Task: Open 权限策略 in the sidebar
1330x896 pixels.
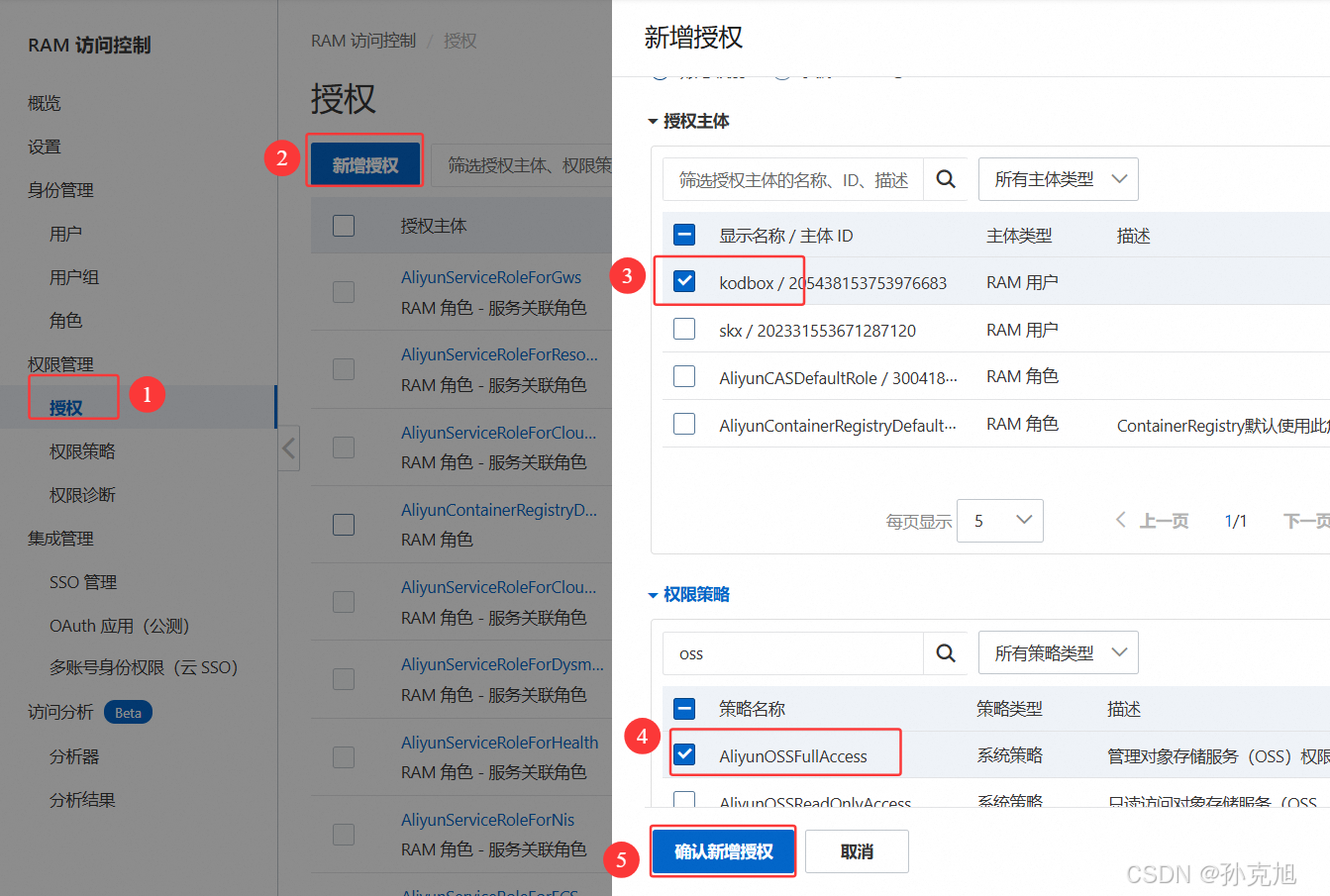Action: (x=82, y=451)
